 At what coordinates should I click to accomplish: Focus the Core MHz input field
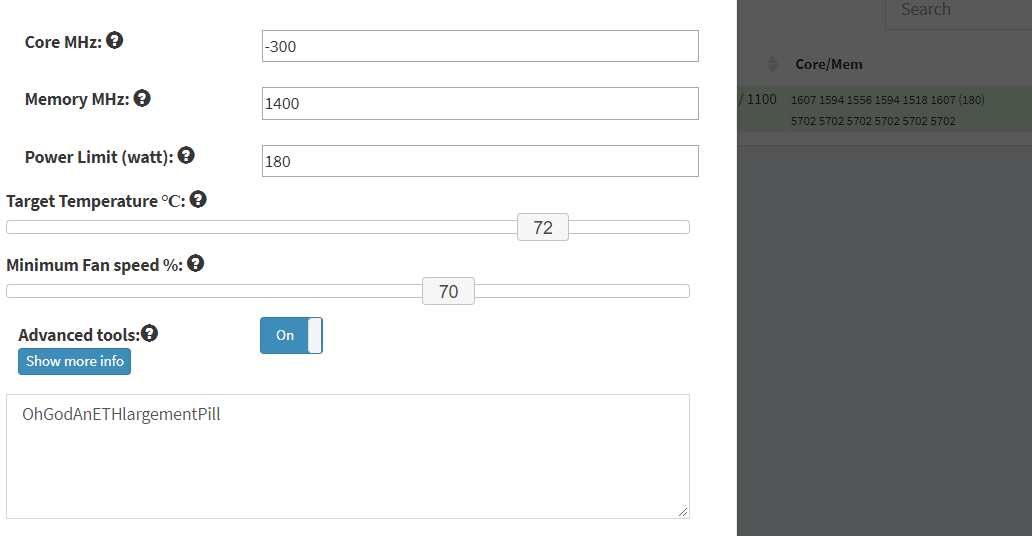(480, 46)
